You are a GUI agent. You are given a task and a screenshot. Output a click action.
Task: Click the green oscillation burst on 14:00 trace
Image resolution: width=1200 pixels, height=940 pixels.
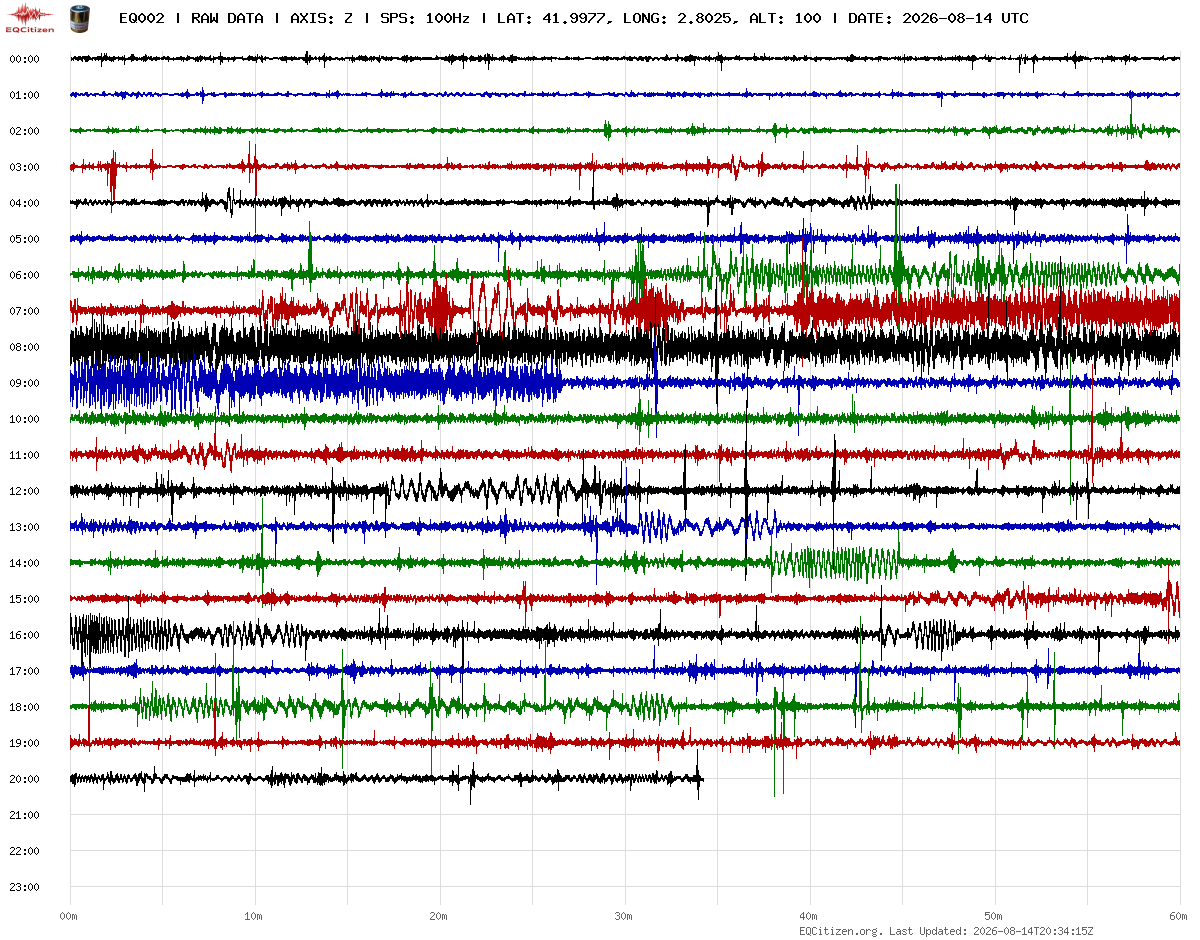tap(835, 563)
